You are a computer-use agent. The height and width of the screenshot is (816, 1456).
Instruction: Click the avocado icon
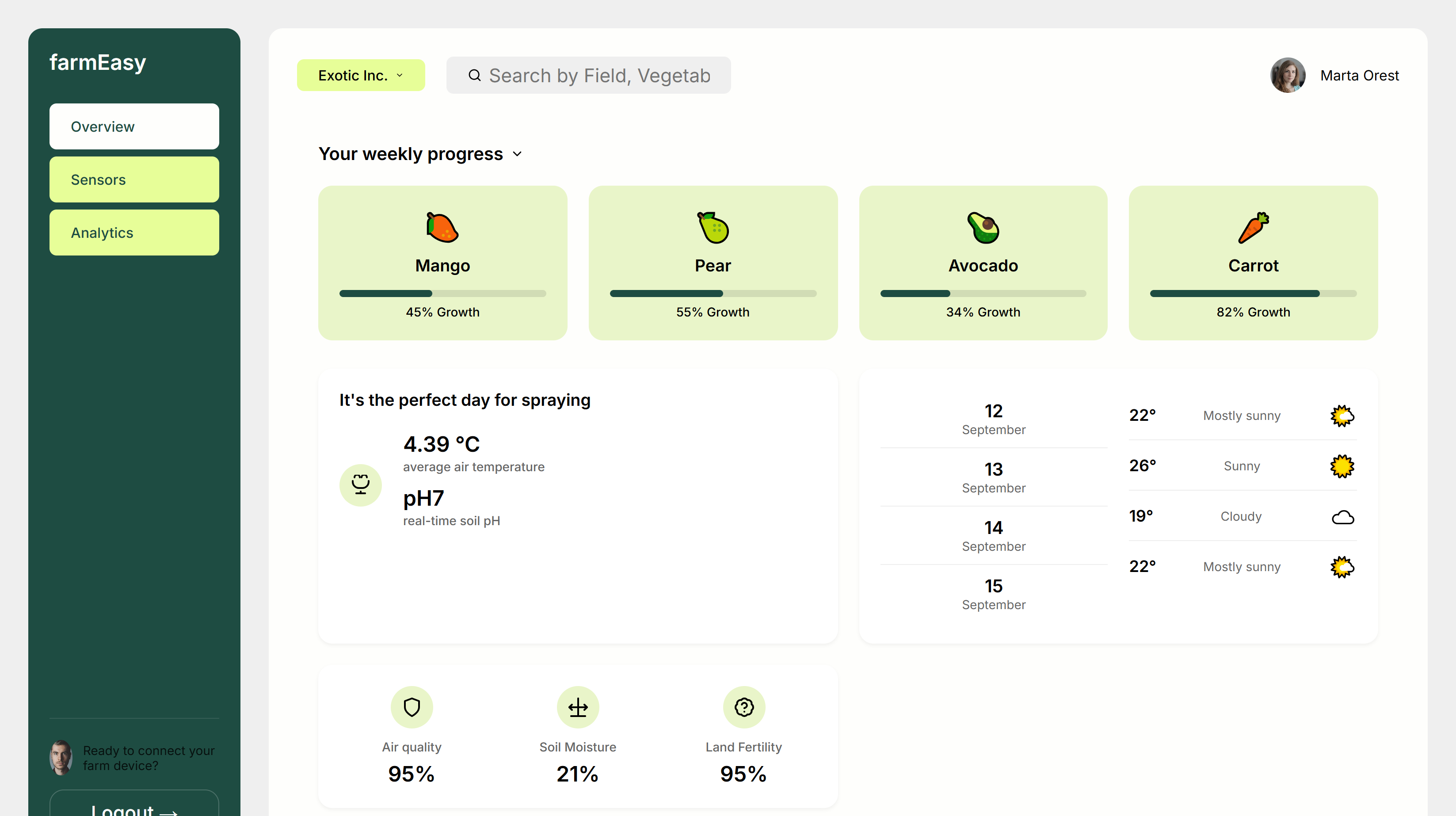point(983,228)
